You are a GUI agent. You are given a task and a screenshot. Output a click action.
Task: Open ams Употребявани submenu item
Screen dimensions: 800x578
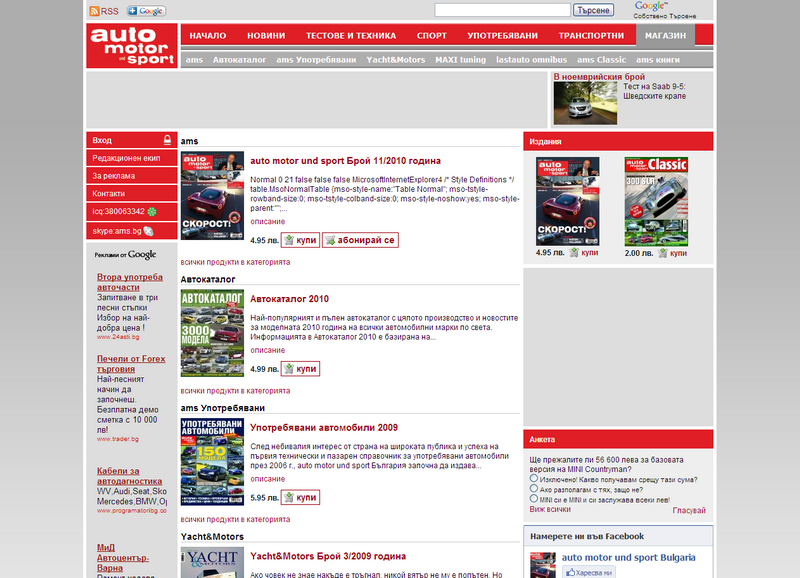[316, 60]
